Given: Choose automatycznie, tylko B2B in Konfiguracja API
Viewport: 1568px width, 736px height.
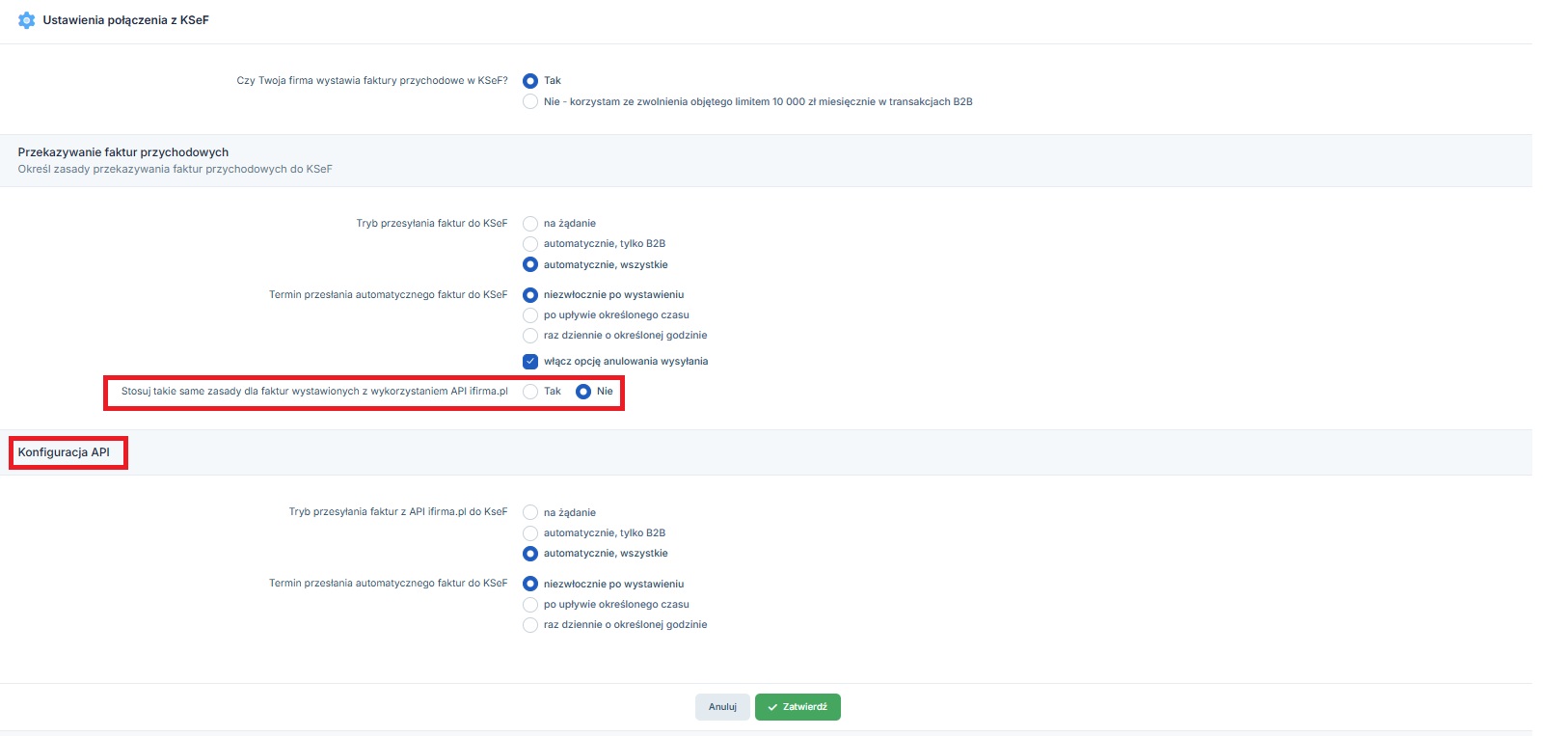Looking at the screenshot, I should [x=530, y=533].
